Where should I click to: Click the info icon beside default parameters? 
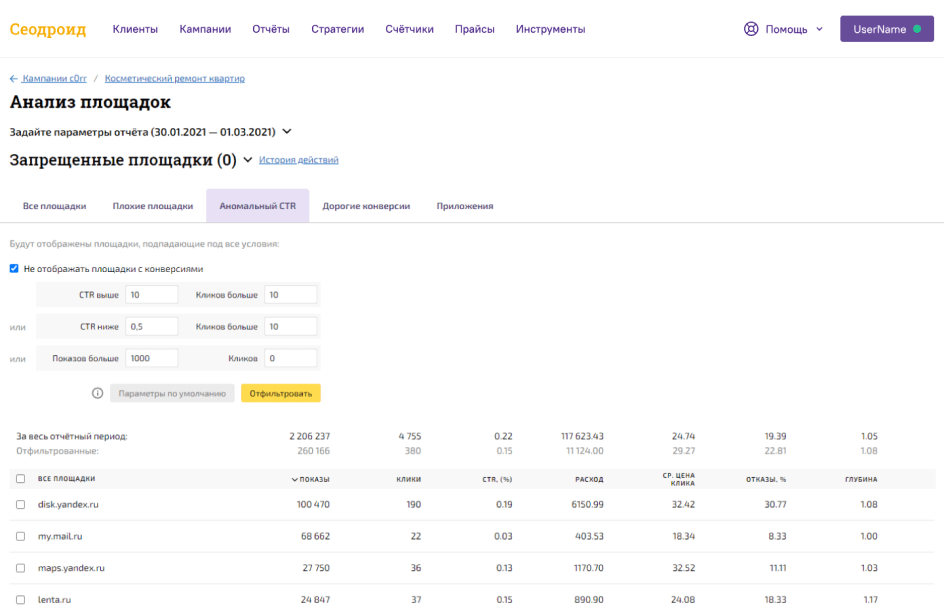(x=97, y=393)
